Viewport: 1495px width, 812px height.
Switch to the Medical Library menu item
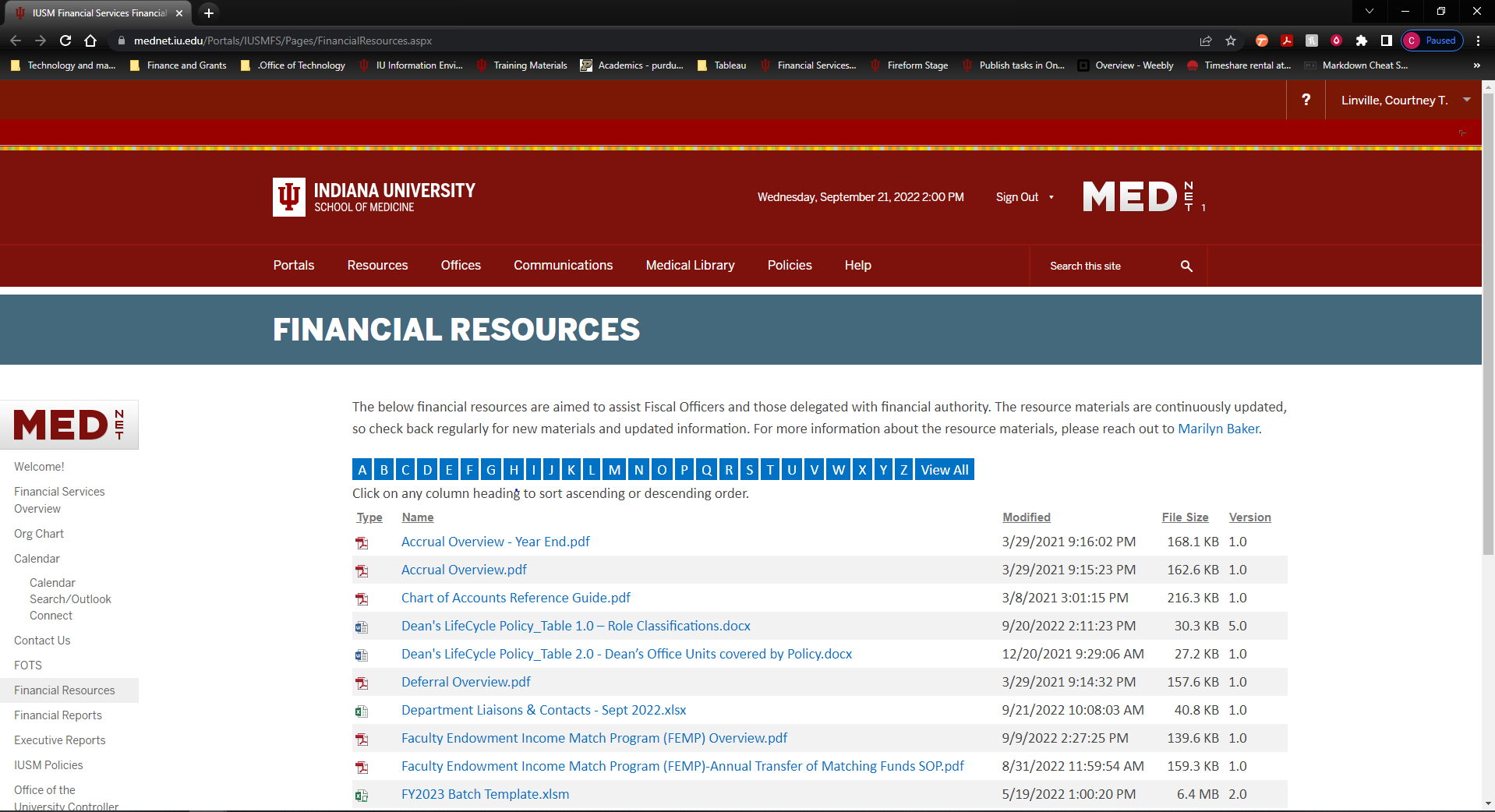pos(689,266)
